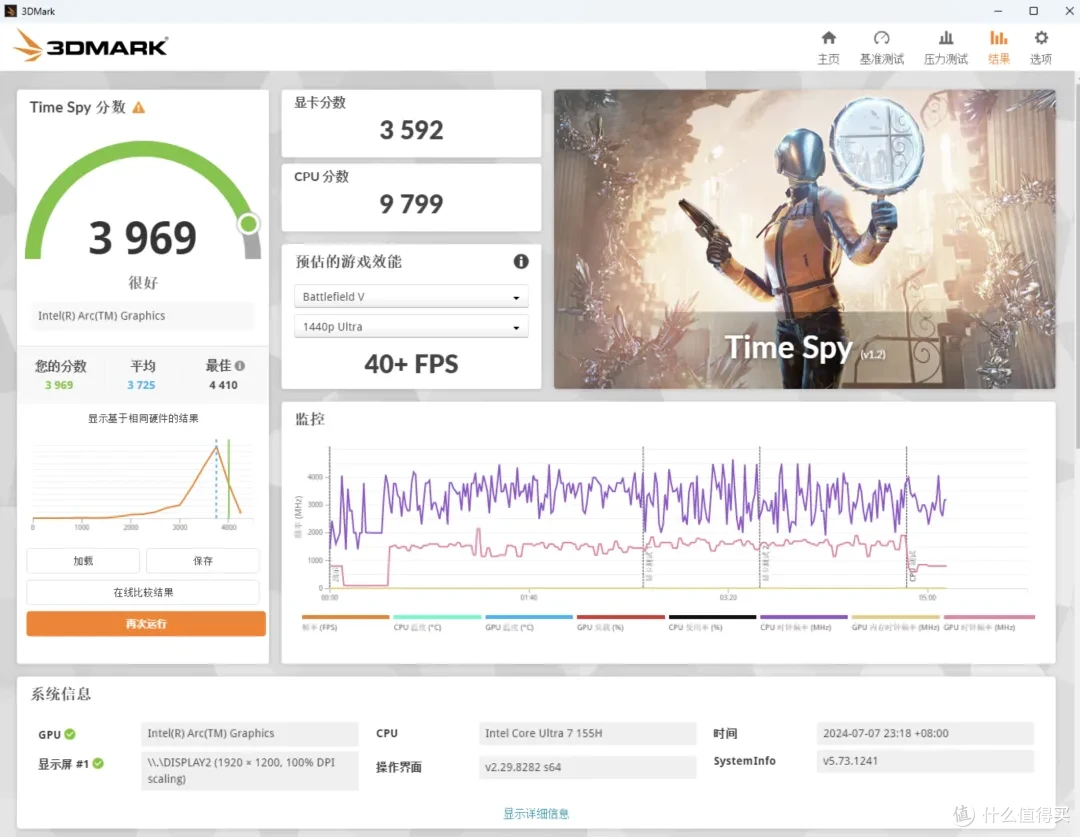Select the graphics score value 3 592

(x=411, y=130)
